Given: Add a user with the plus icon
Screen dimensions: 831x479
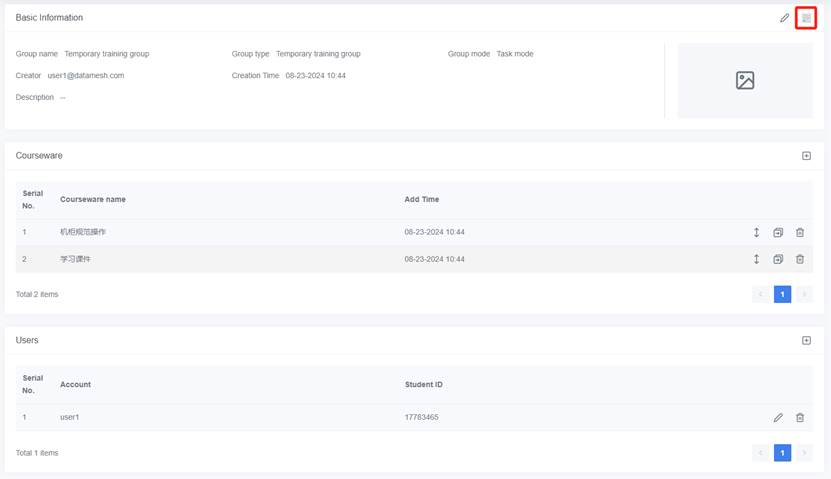Looking at the screenshot, I should point(806,341).
